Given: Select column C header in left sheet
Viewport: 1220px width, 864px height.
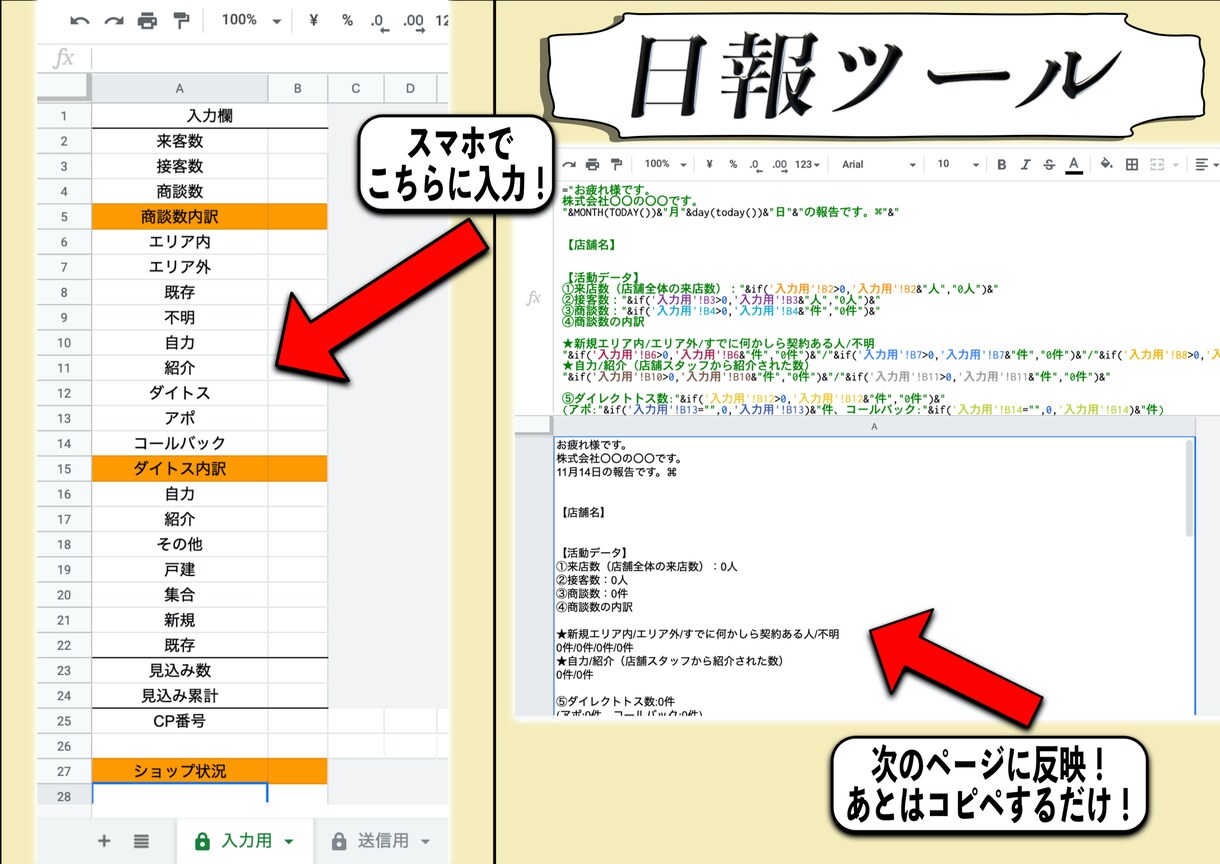Looking at the screenshot, I should (355, 89).
